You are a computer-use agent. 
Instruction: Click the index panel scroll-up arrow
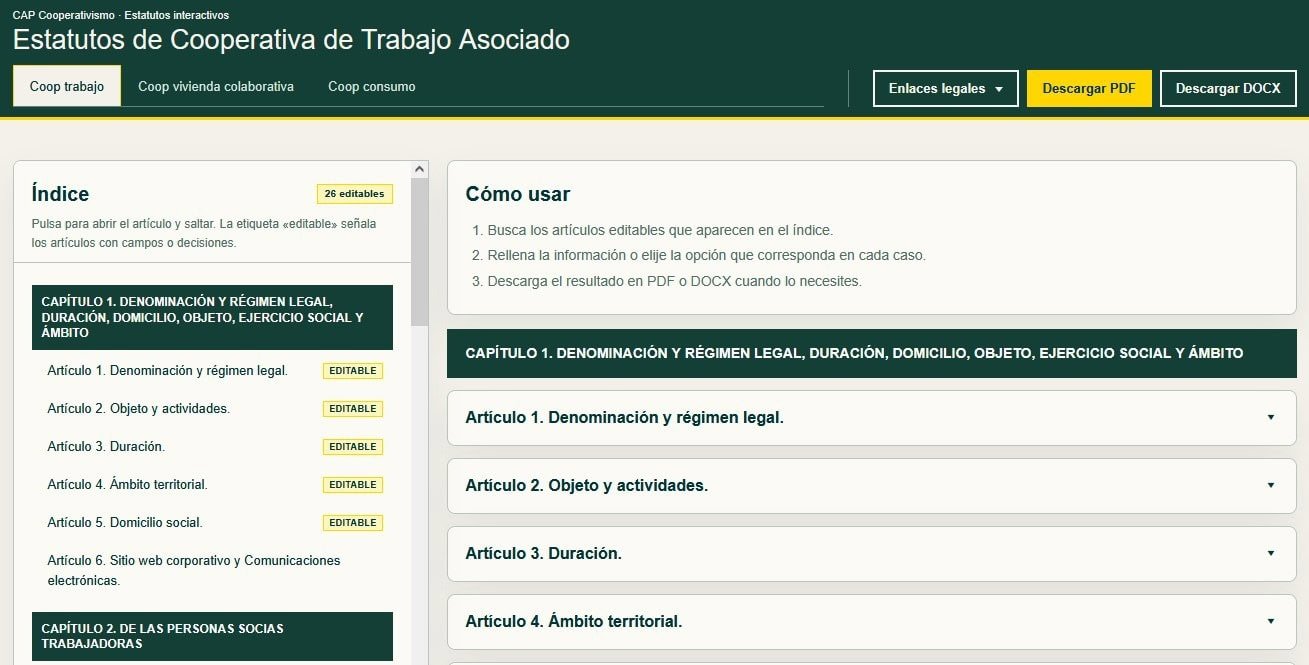pos(419,169)
